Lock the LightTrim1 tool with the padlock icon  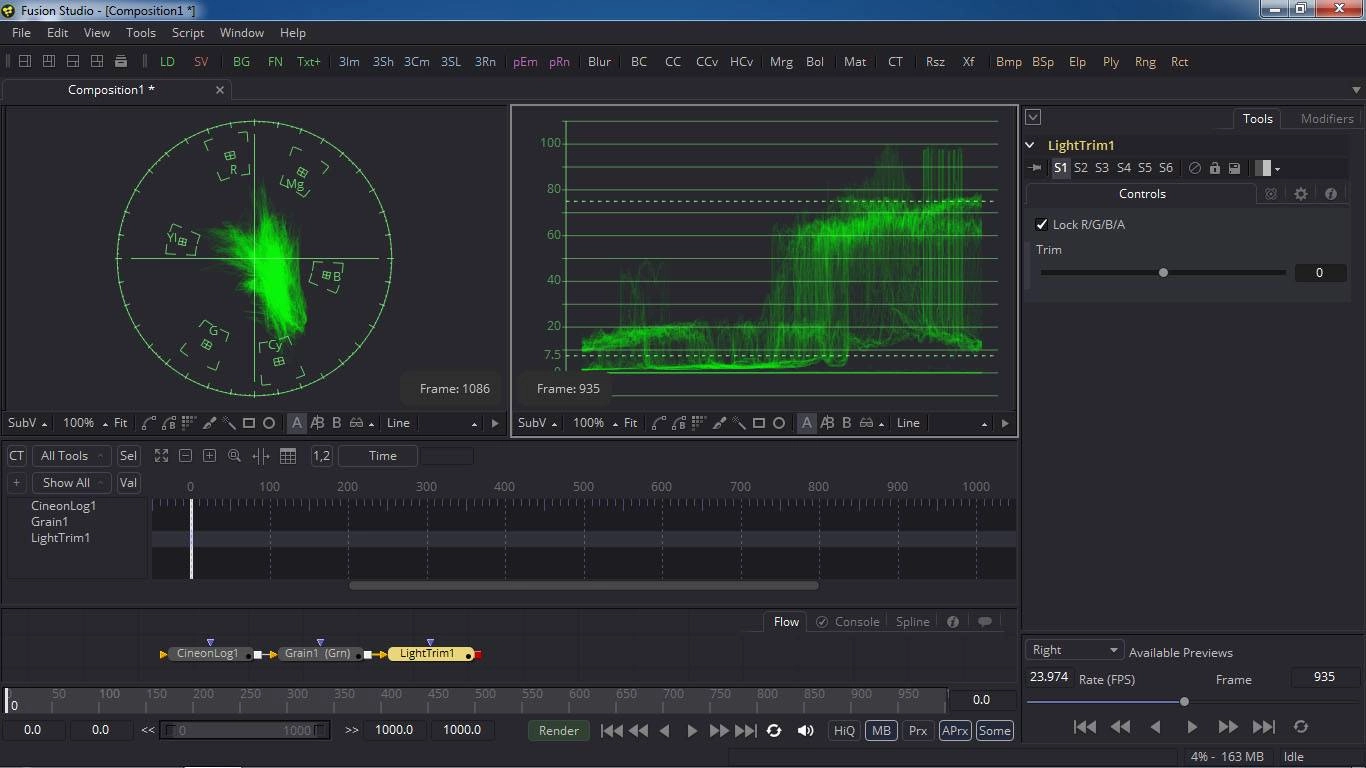(x=1214, y=168)
